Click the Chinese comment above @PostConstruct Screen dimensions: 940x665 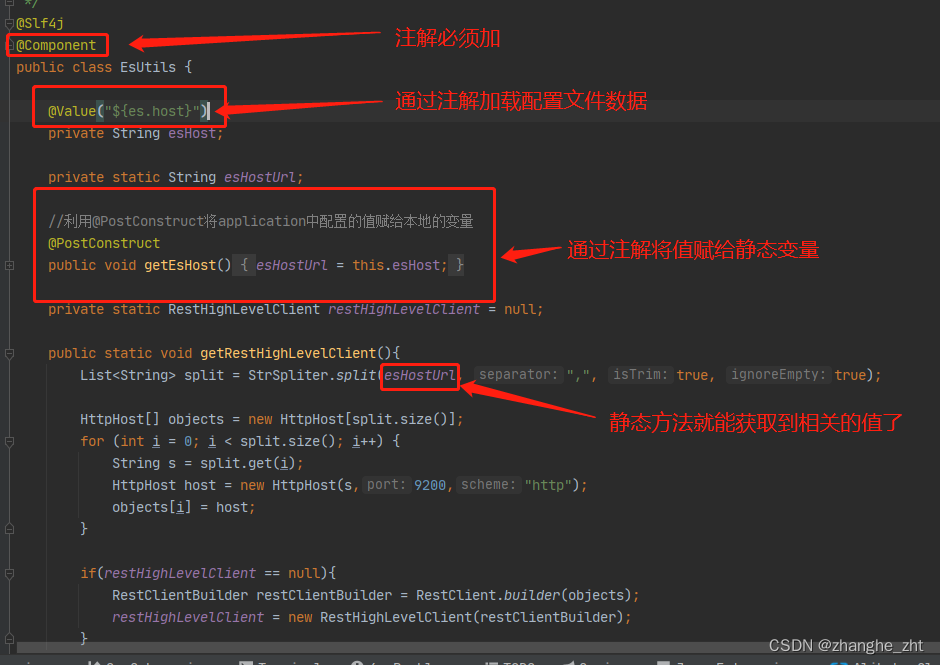261,221
